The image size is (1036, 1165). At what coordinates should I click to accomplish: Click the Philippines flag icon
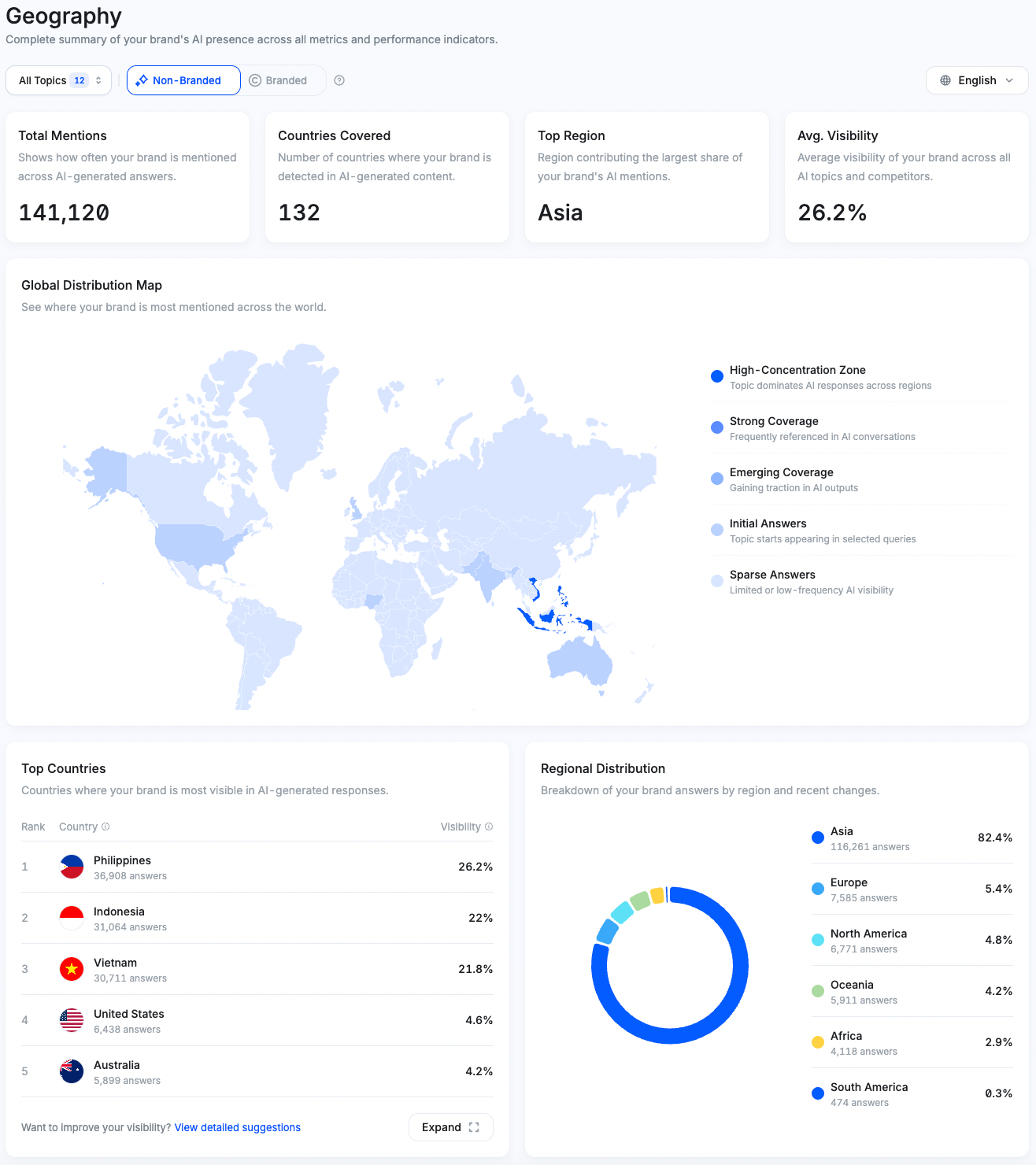(71, 867)
